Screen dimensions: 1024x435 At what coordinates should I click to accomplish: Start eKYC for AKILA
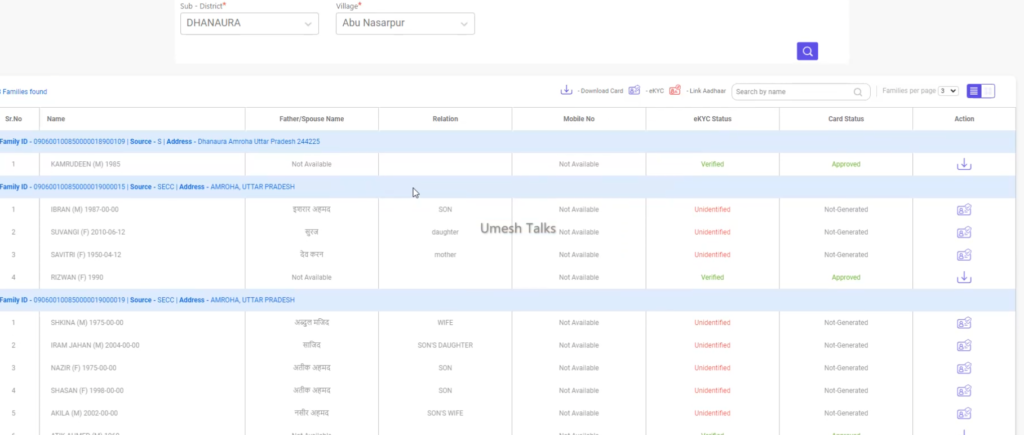point(964,413)
